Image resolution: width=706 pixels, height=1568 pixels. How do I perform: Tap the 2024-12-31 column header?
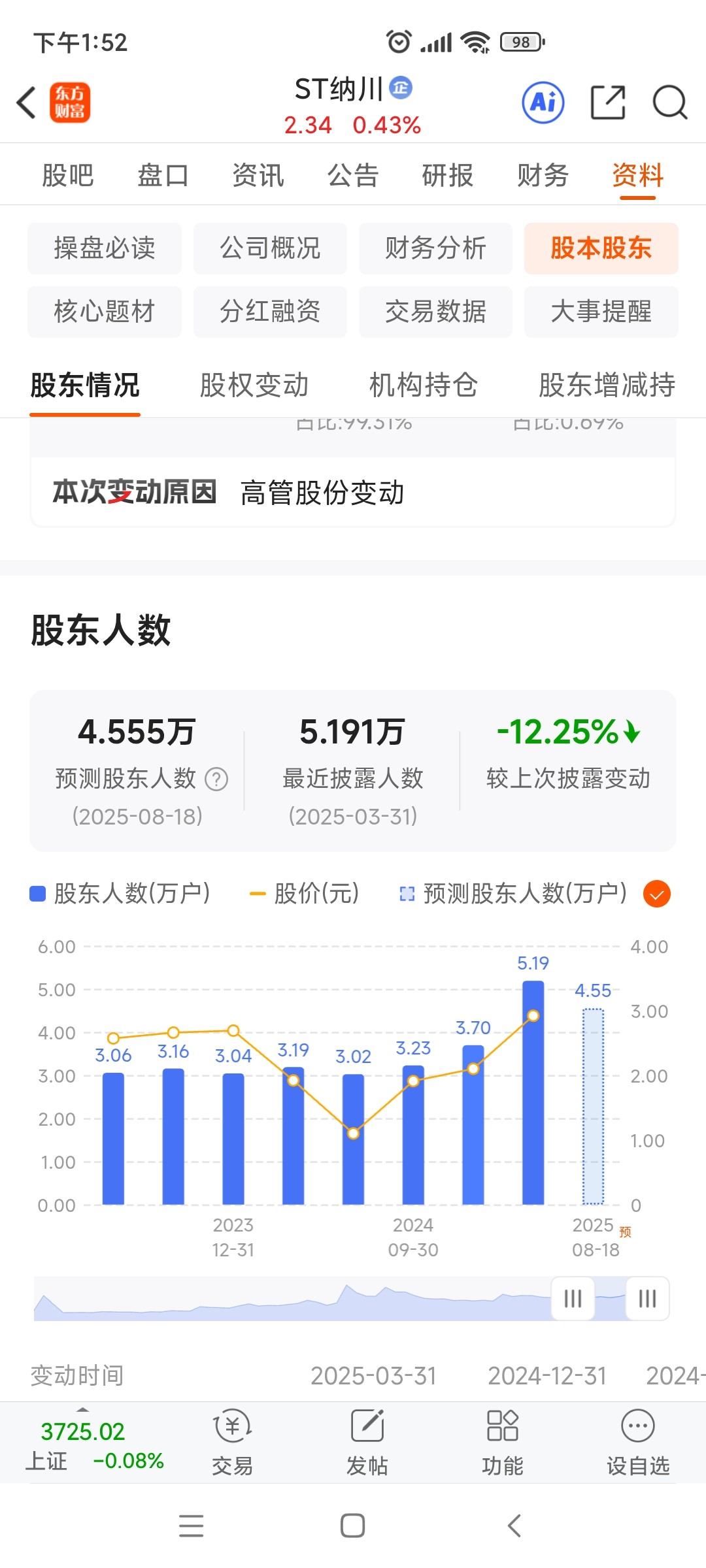tap(547, 1376)
